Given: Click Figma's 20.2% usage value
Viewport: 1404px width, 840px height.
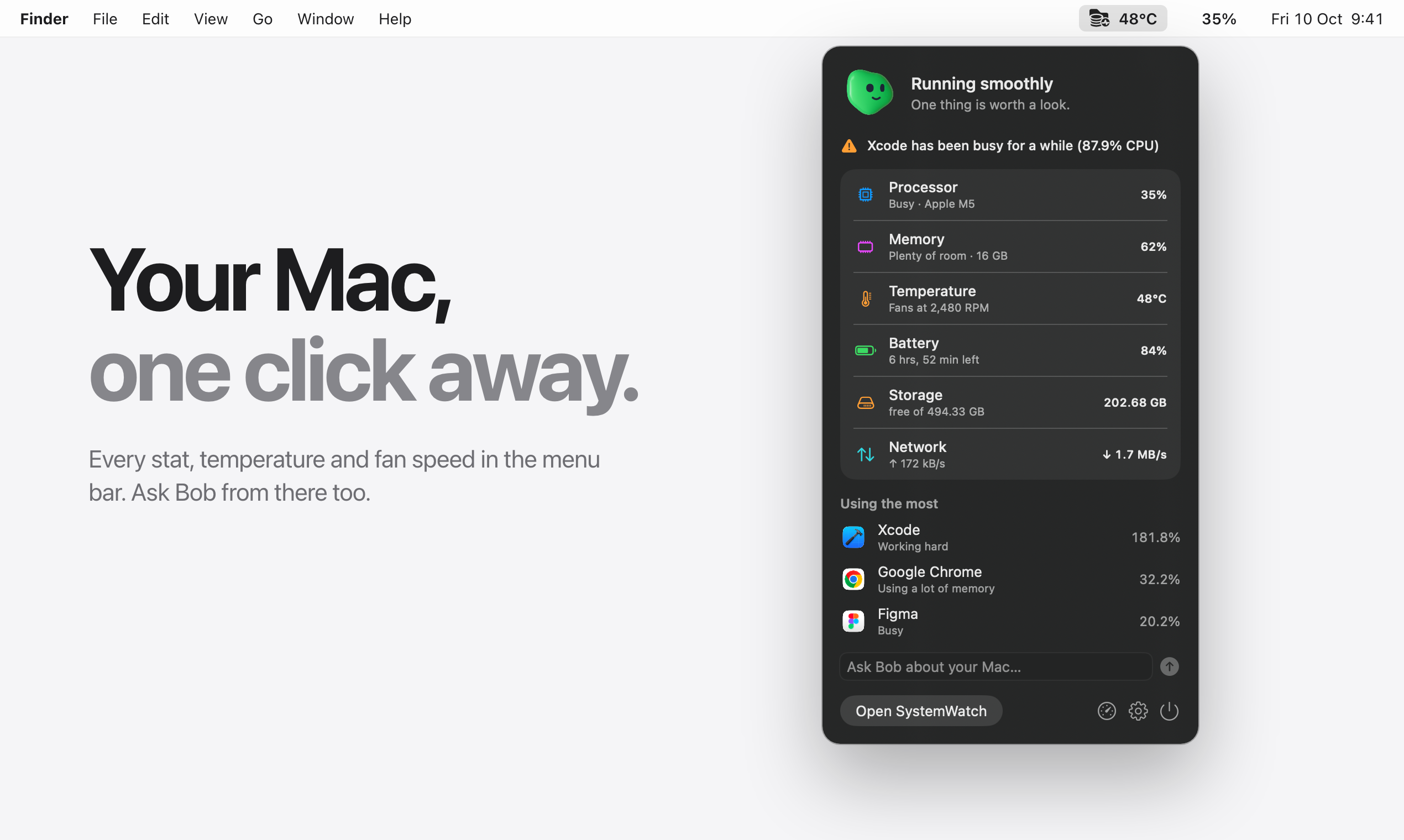Looking at the screenshot, I should (x=1160, y=621).
